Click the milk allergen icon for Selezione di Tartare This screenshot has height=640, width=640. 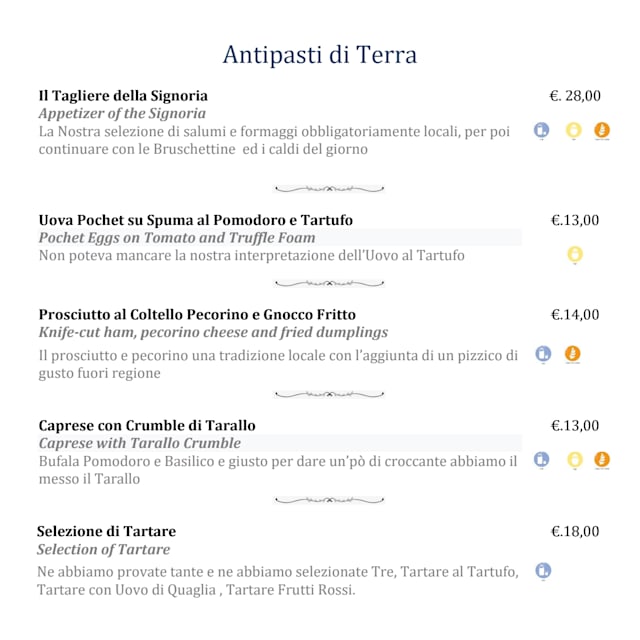(x=543, y=571)
